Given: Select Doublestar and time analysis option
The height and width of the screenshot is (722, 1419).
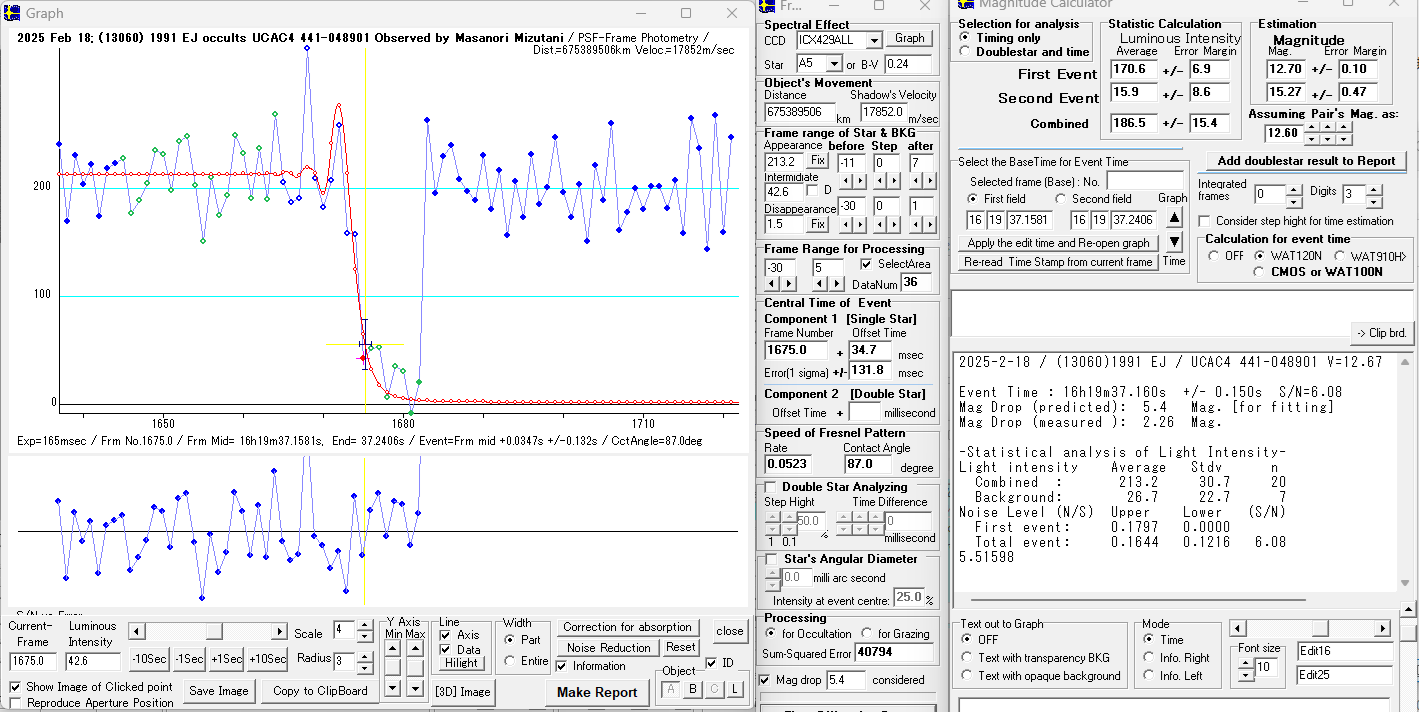Looking at the screenshot, I should (964, 52).
